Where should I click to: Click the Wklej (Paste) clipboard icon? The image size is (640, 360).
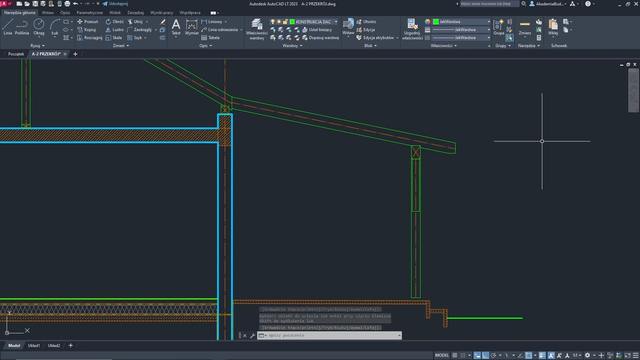(553, 27)
